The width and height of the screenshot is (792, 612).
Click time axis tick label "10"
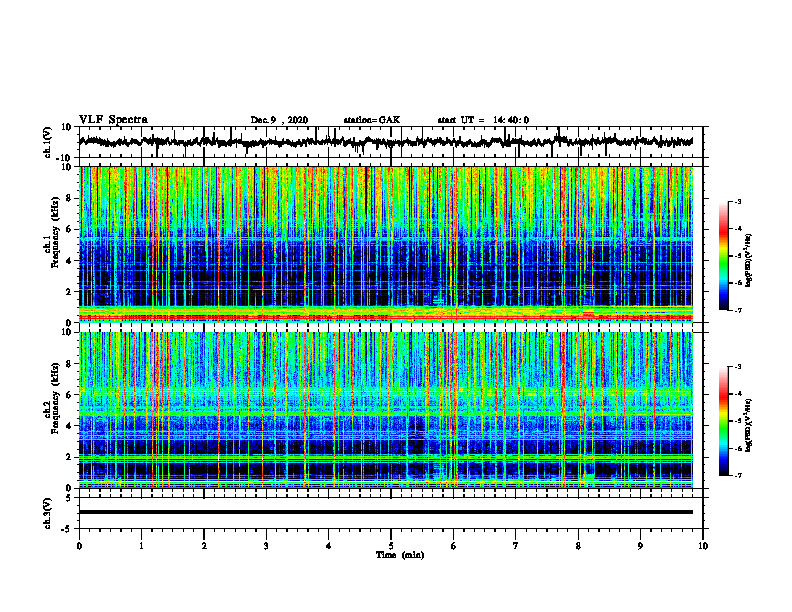tap(703, 546)
